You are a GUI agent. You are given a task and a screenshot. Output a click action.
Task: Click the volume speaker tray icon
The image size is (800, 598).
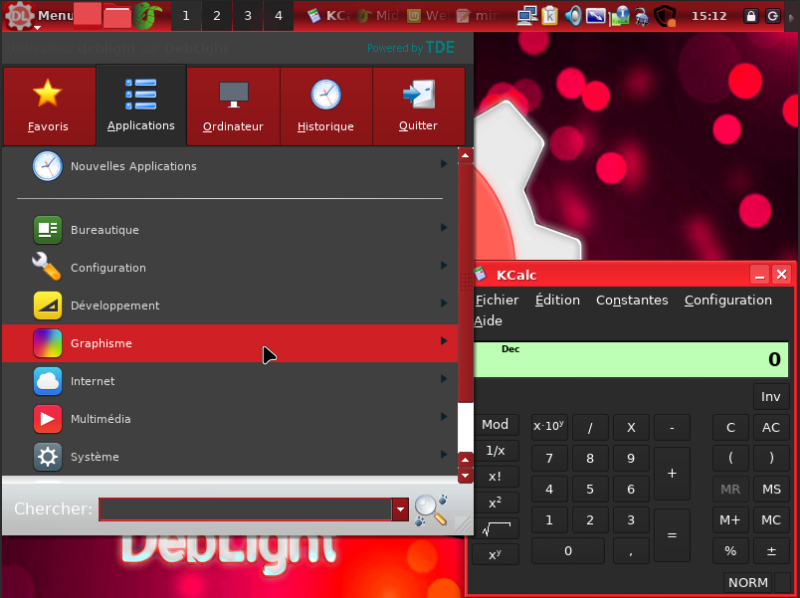pos(573,16)
